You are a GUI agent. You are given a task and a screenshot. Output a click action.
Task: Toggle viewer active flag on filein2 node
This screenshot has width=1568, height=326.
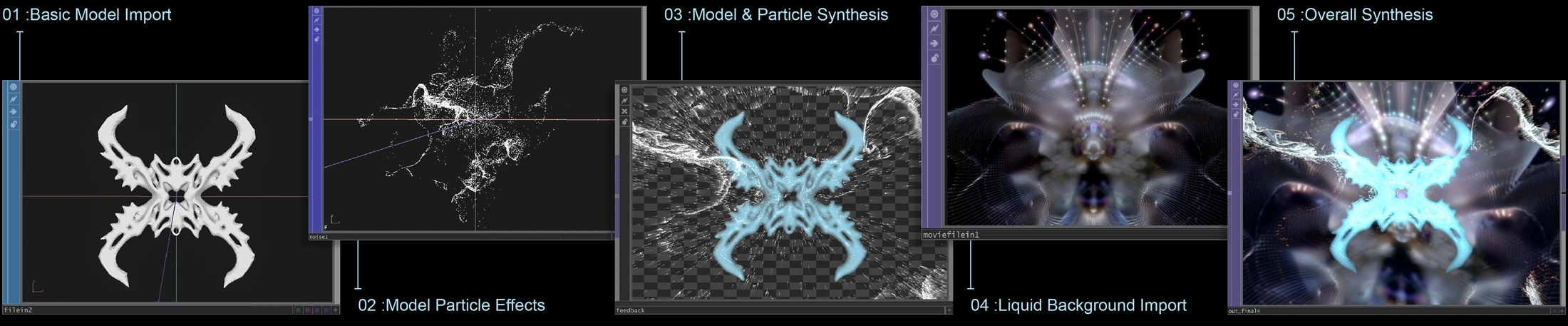click(14, 87)
